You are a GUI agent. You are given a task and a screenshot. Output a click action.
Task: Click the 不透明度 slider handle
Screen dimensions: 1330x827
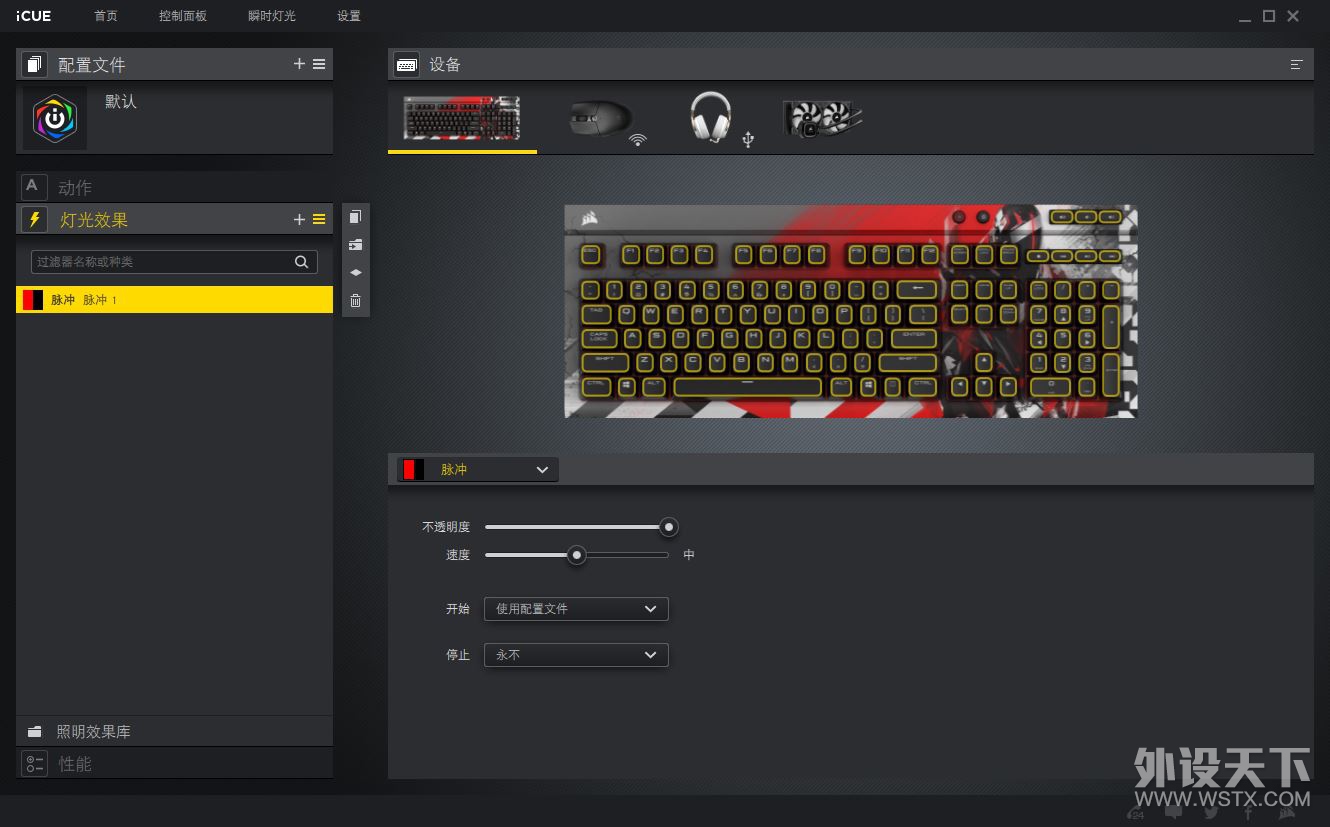point(669,527)
